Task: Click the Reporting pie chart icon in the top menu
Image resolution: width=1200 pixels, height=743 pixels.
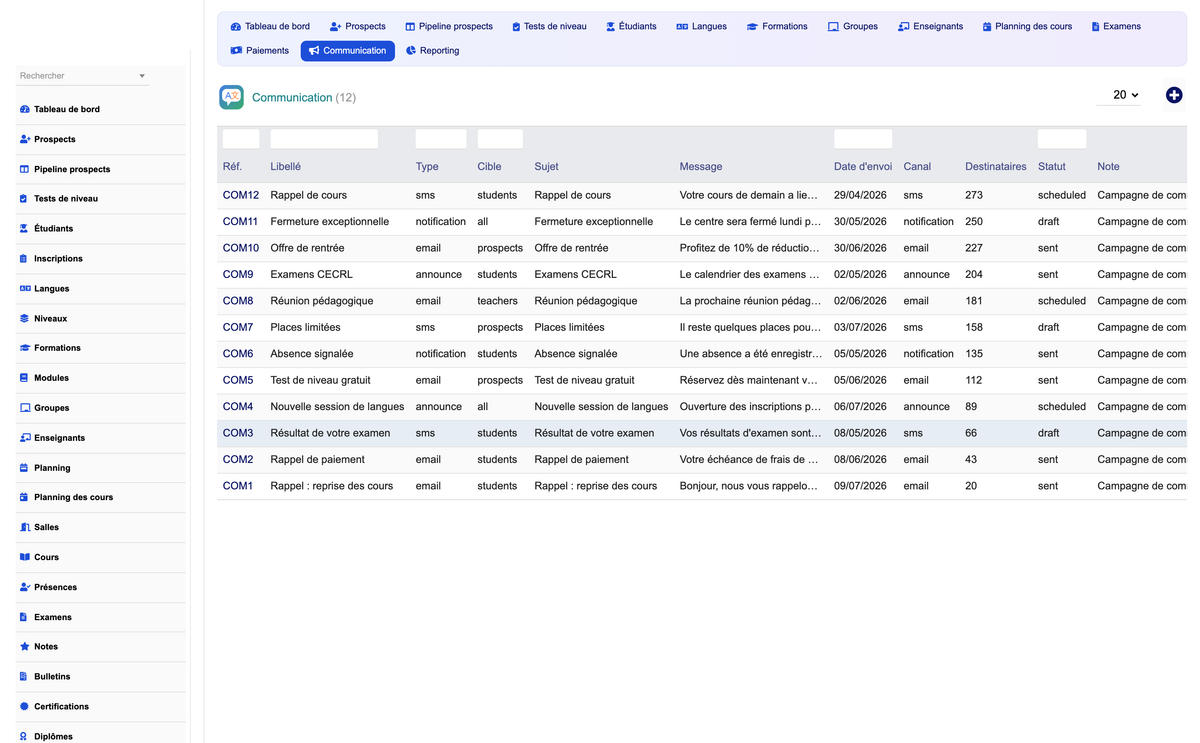Action: pyautogui.click(x=411, y=51)
